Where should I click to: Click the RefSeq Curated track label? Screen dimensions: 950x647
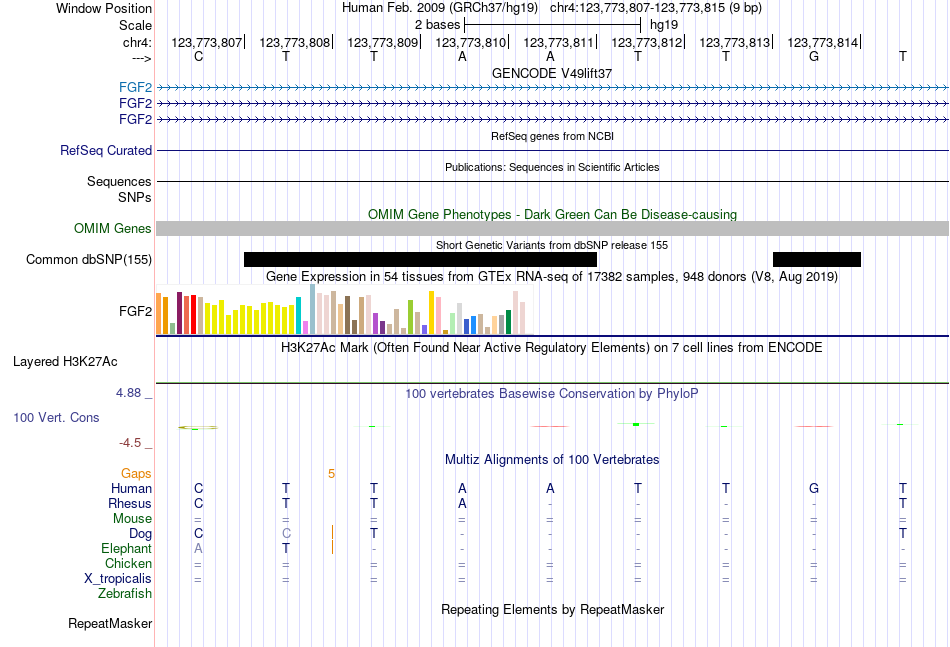click(x=106, y=150)
